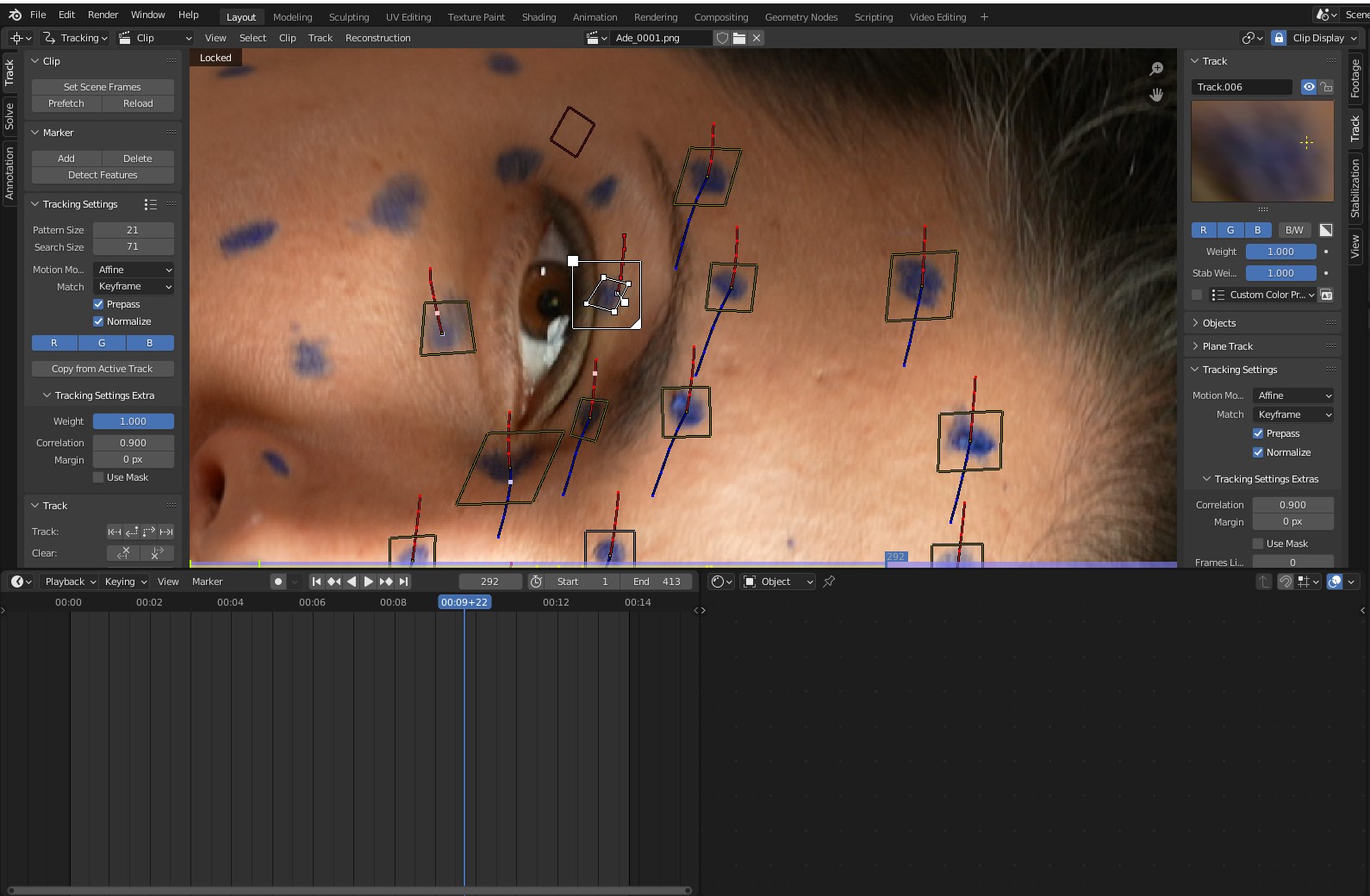Click Reload button
The image size is (1370, 896).
(x=138, y=103)
